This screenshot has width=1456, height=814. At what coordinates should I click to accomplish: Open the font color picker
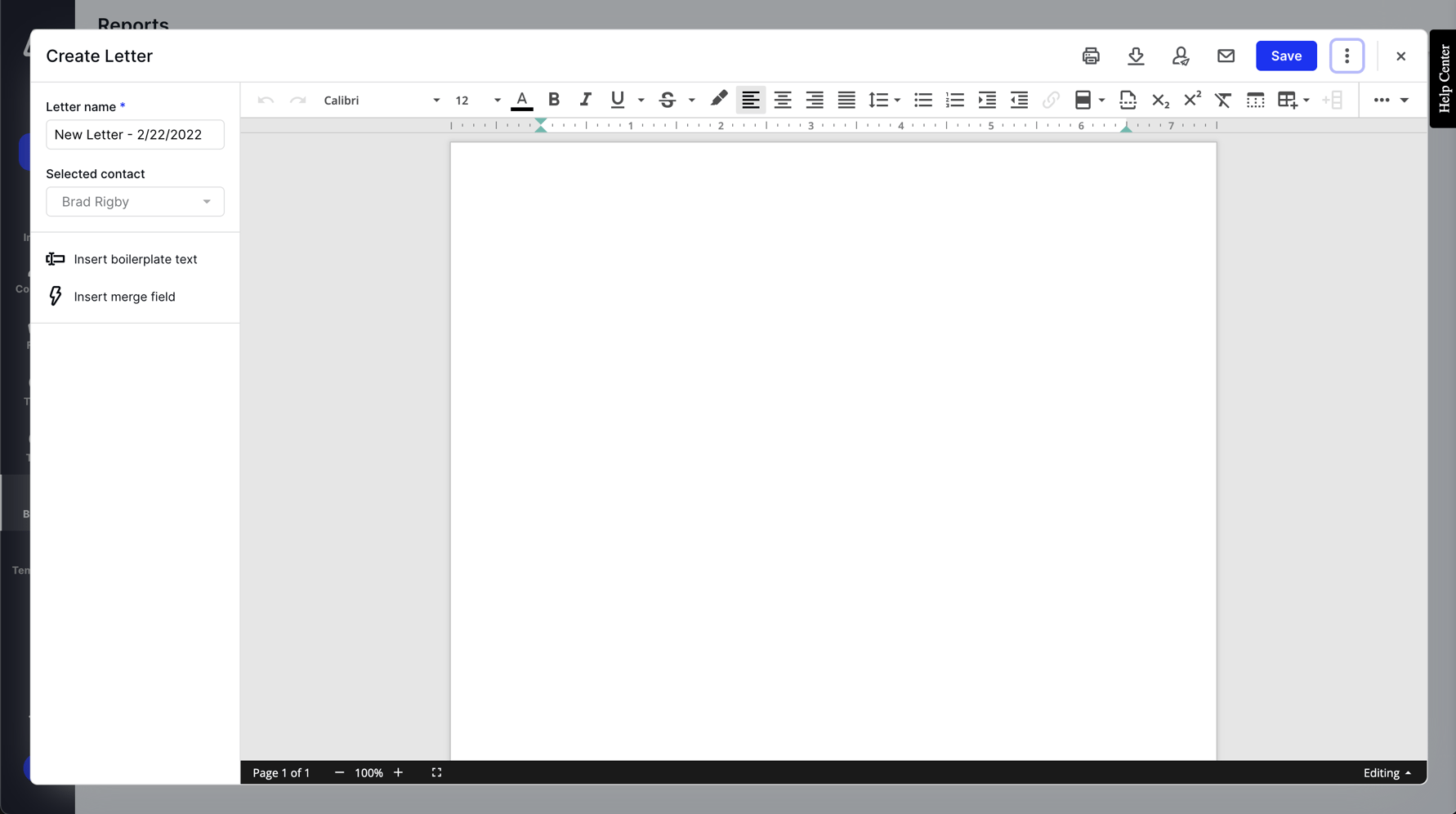click(521, 100)
